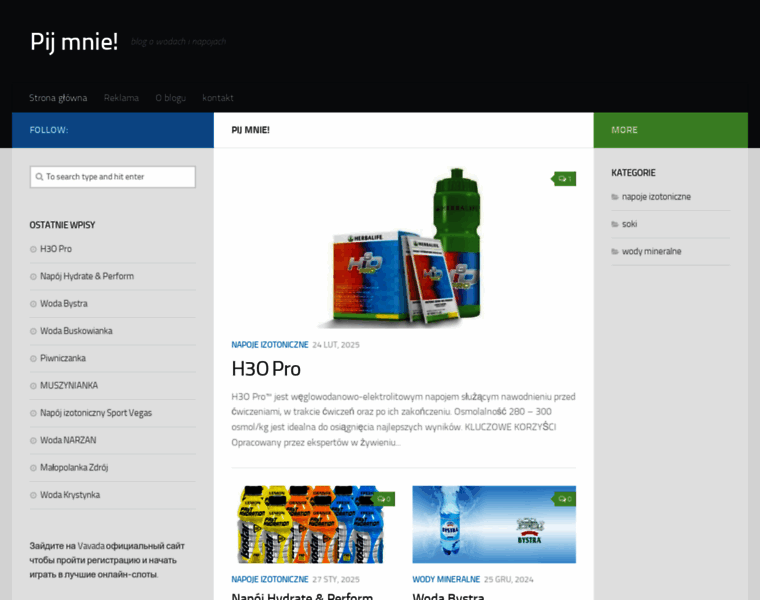Open wody mineralne category

coord(651,251)
